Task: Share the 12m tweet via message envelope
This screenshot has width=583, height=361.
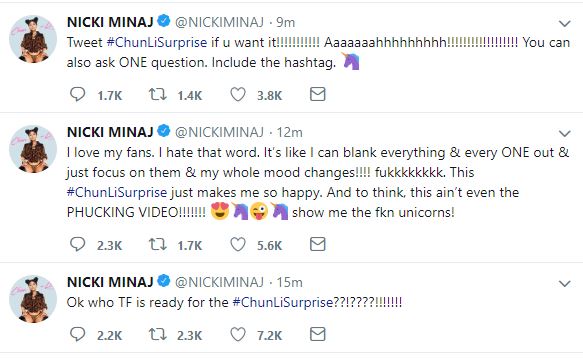Action: (x=318, y=244)
